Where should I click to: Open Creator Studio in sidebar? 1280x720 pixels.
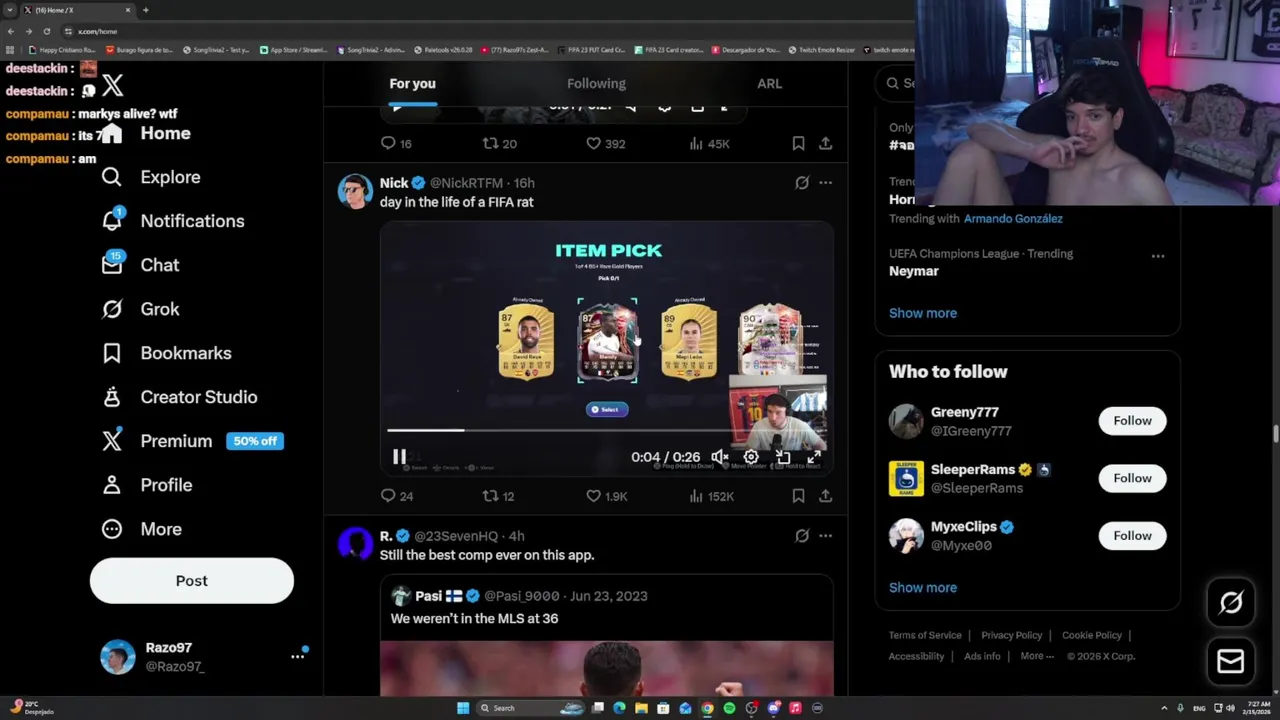click(179, 397)
